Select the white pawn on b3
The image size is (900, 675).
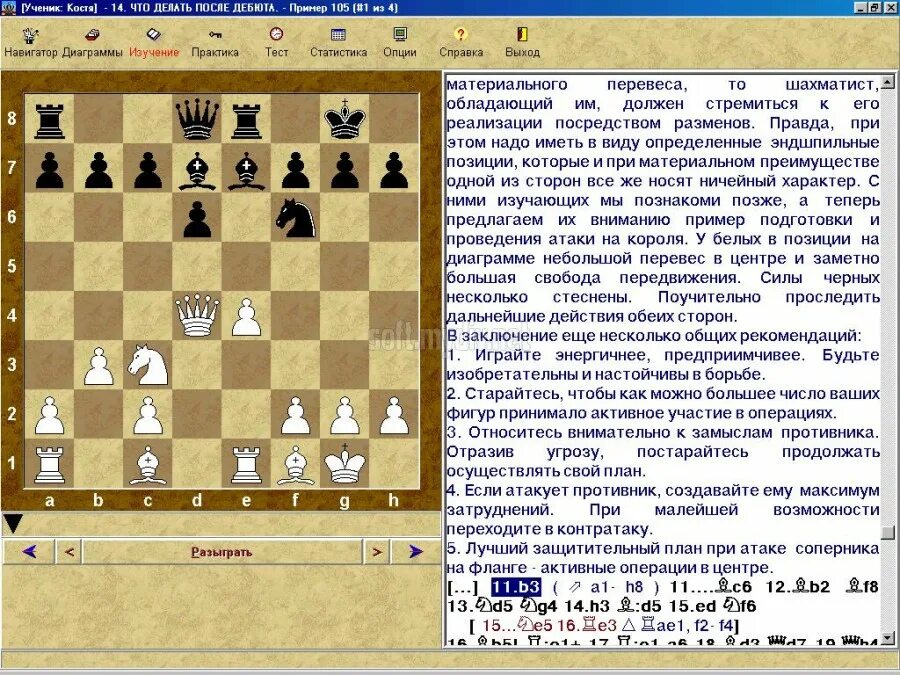click(99, 366)
